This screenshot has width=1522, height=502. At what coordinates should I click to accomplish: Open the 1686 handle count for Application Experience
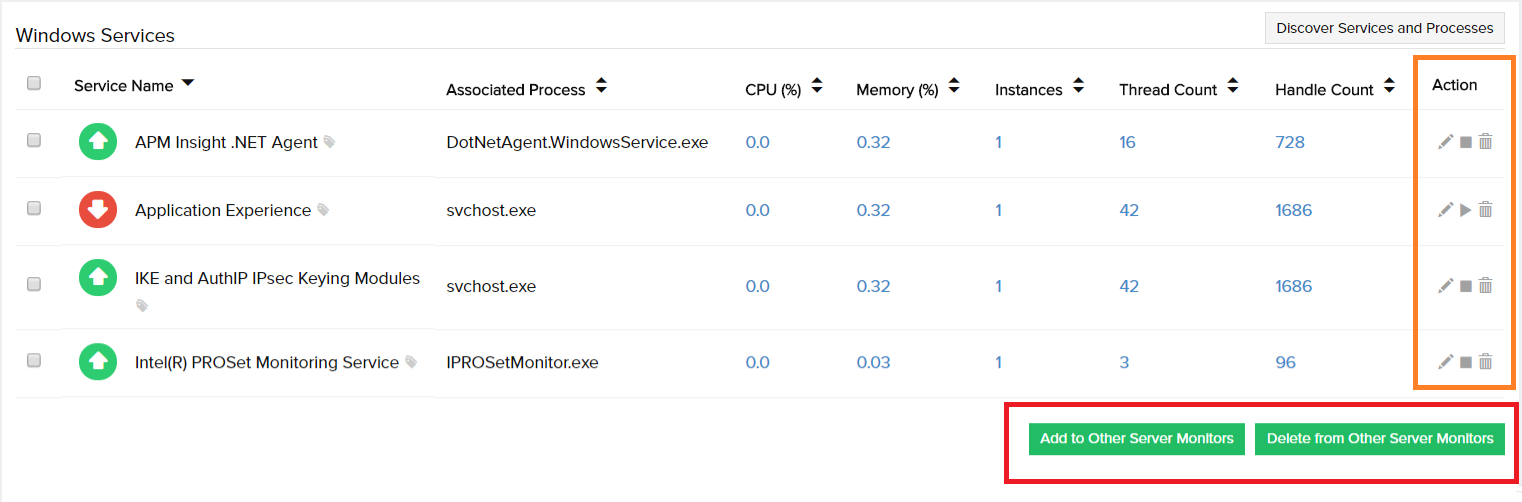(x=1294, y=210)
